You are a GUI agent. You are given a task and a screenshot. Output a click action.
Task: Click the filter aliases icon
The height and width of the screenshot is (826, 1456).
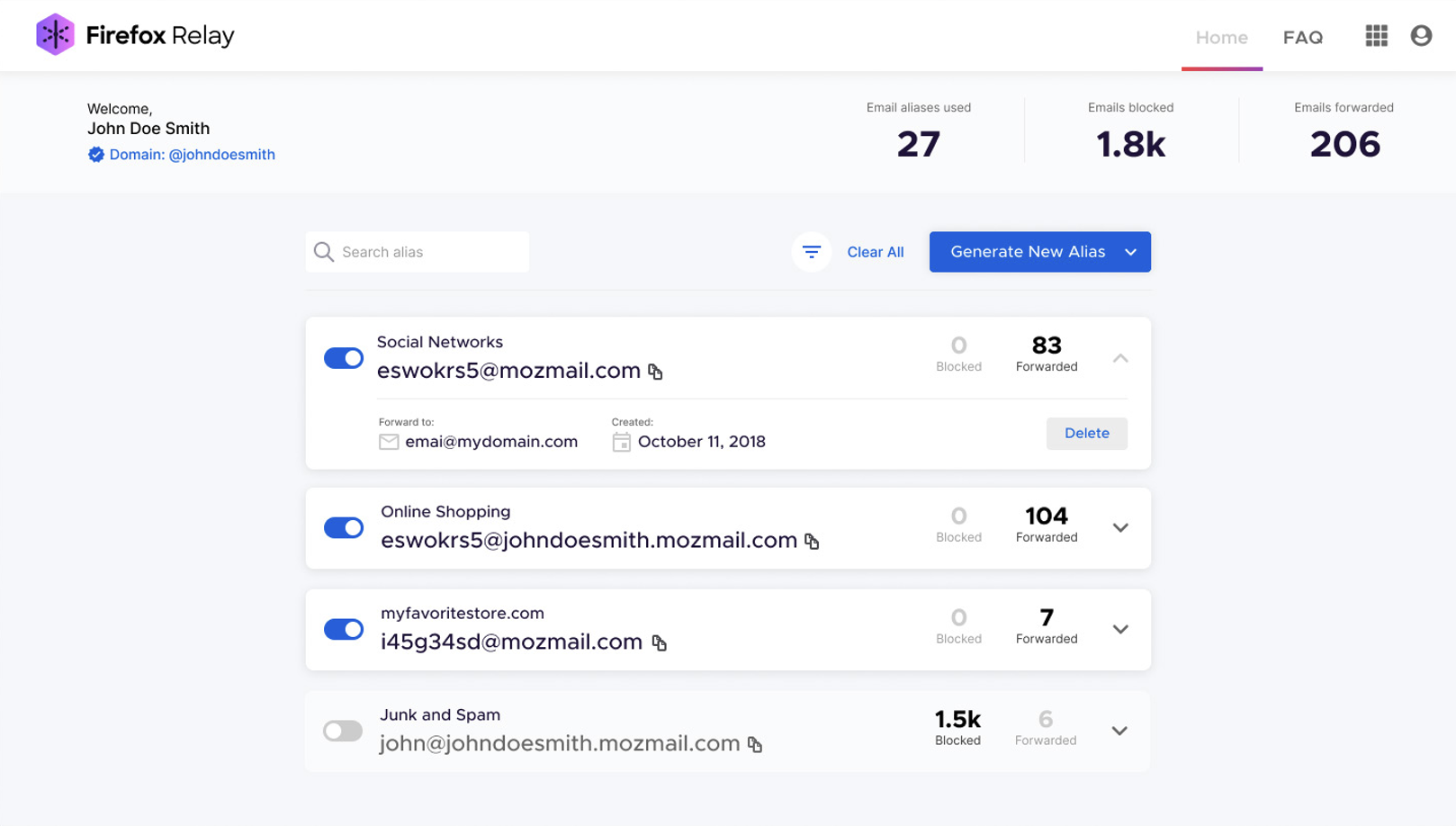(x=811, y=252)
